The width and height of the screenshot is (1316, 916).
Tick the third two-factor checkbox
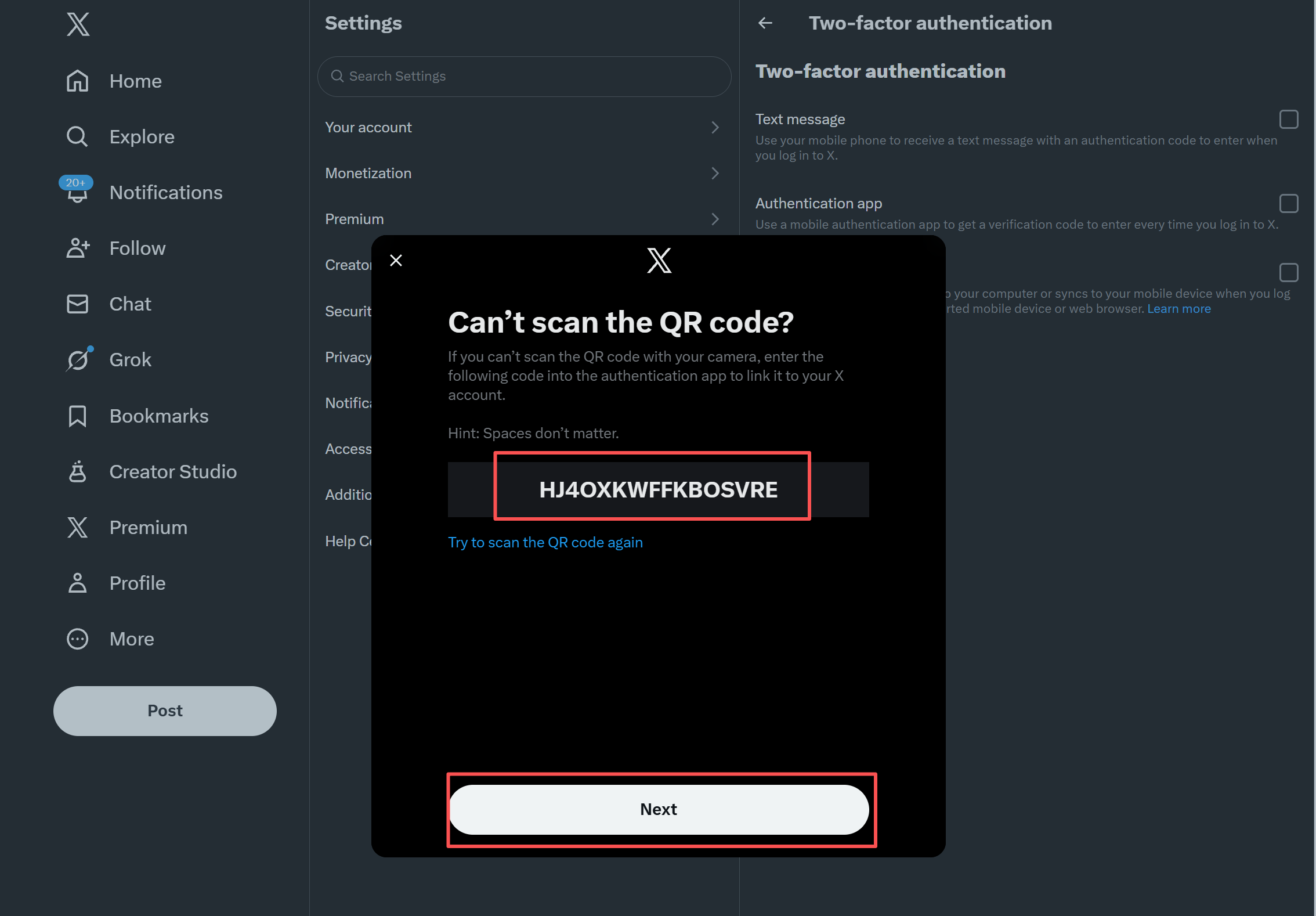point(1289,272)
